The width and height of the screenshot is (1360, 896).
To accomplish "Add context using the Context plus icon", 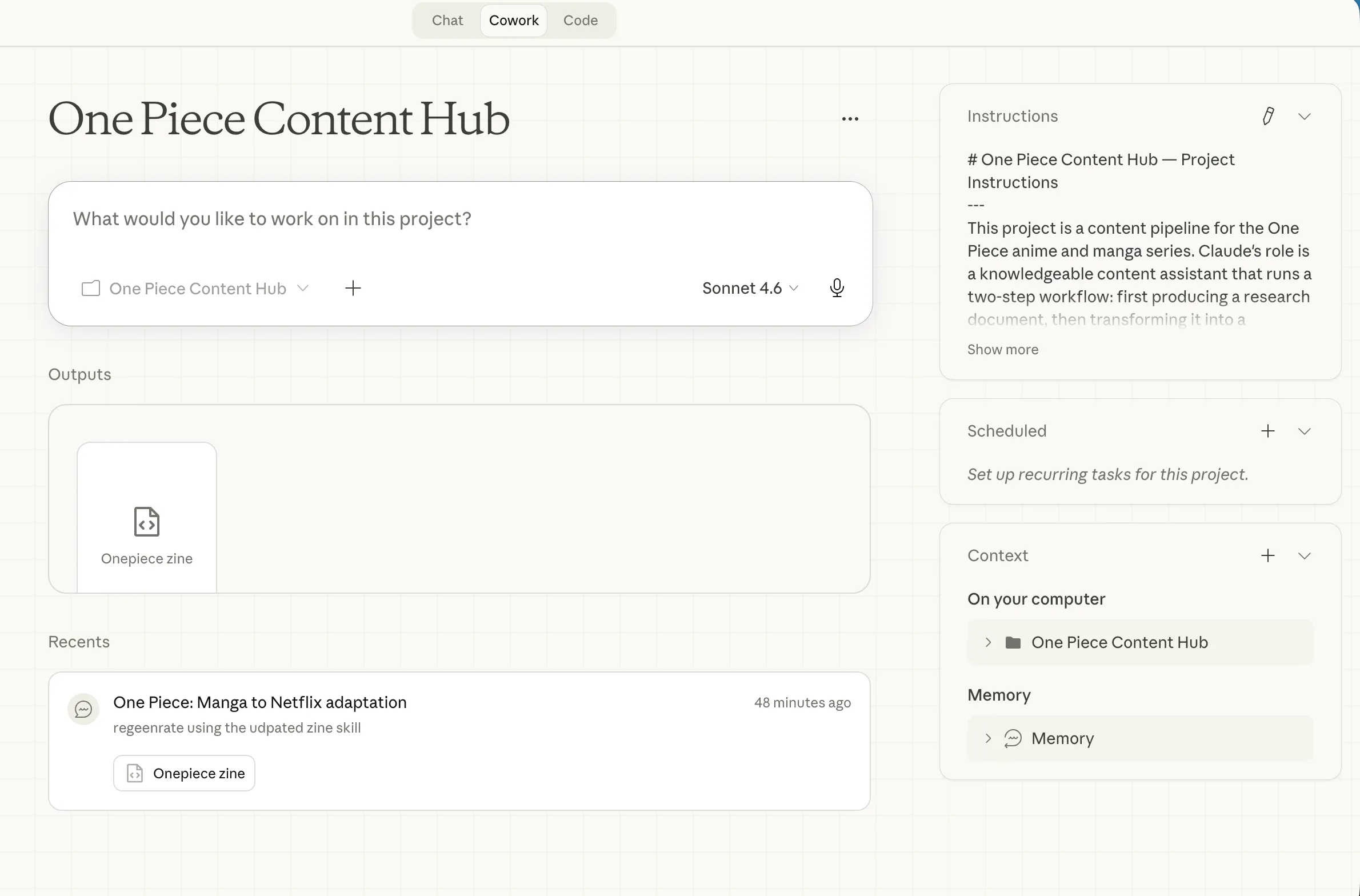I will tap(1267, 555).
